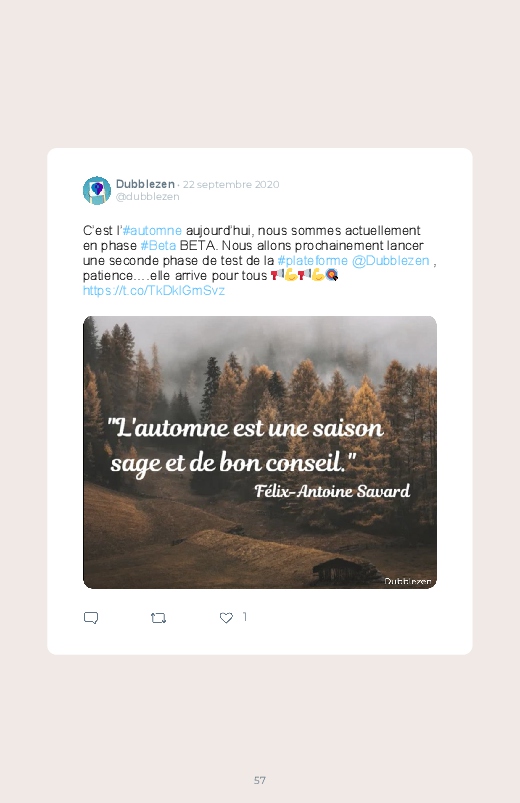Viewport: 520px width, 803px height.
Task: Open the #plateforme hashtag link
Action: point(313,260)
